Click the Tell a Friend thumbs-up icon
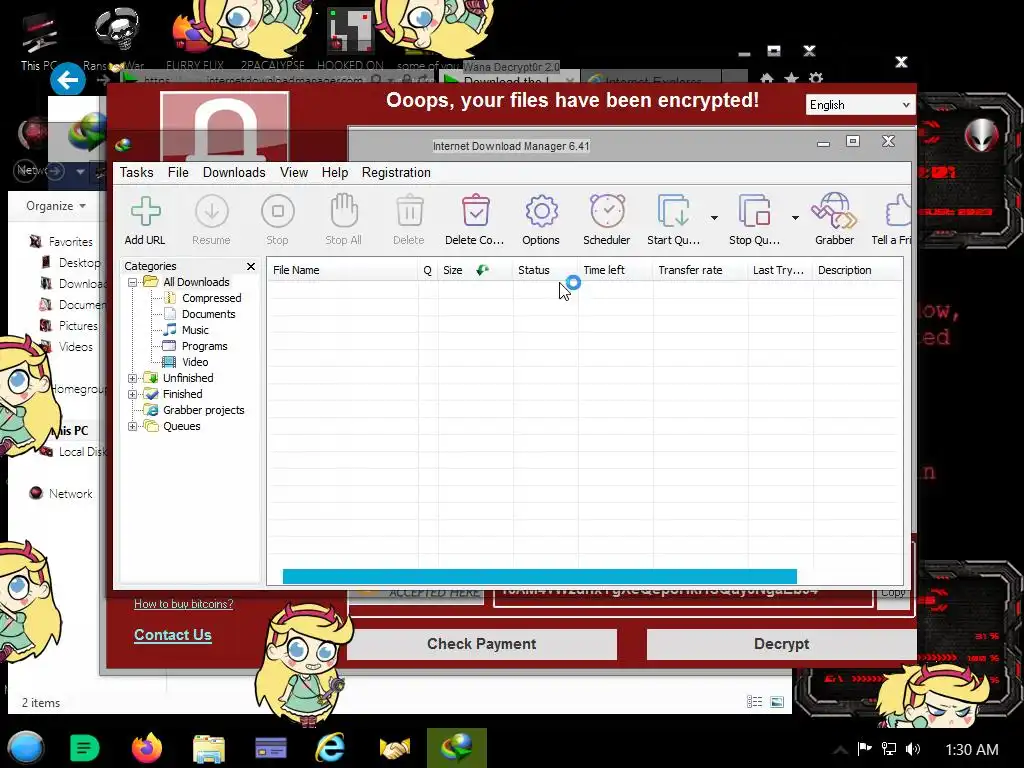 click(899, 210)
